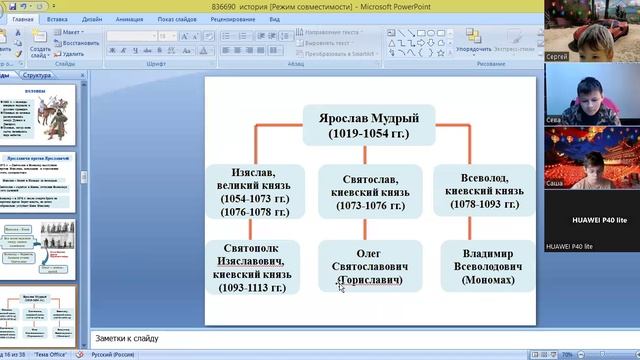Open the Анимация ribbon tab

[129, 19]
